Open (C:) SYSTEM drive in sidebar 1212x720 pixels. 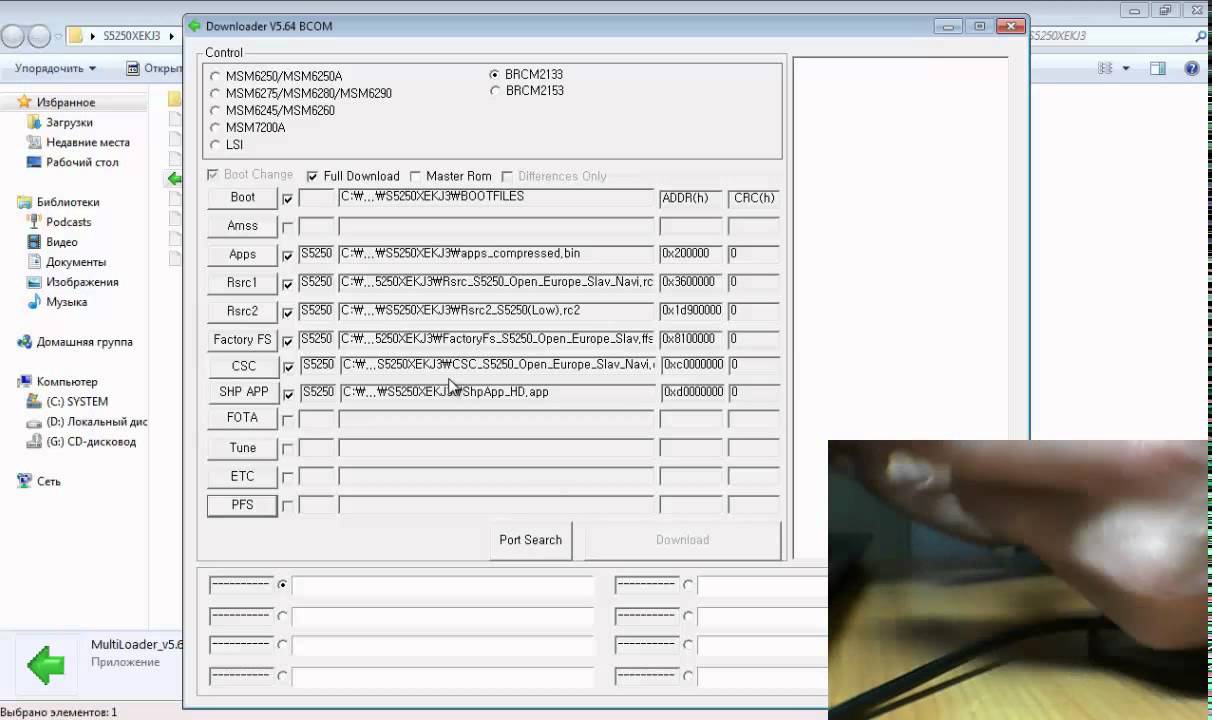point(77,402)
